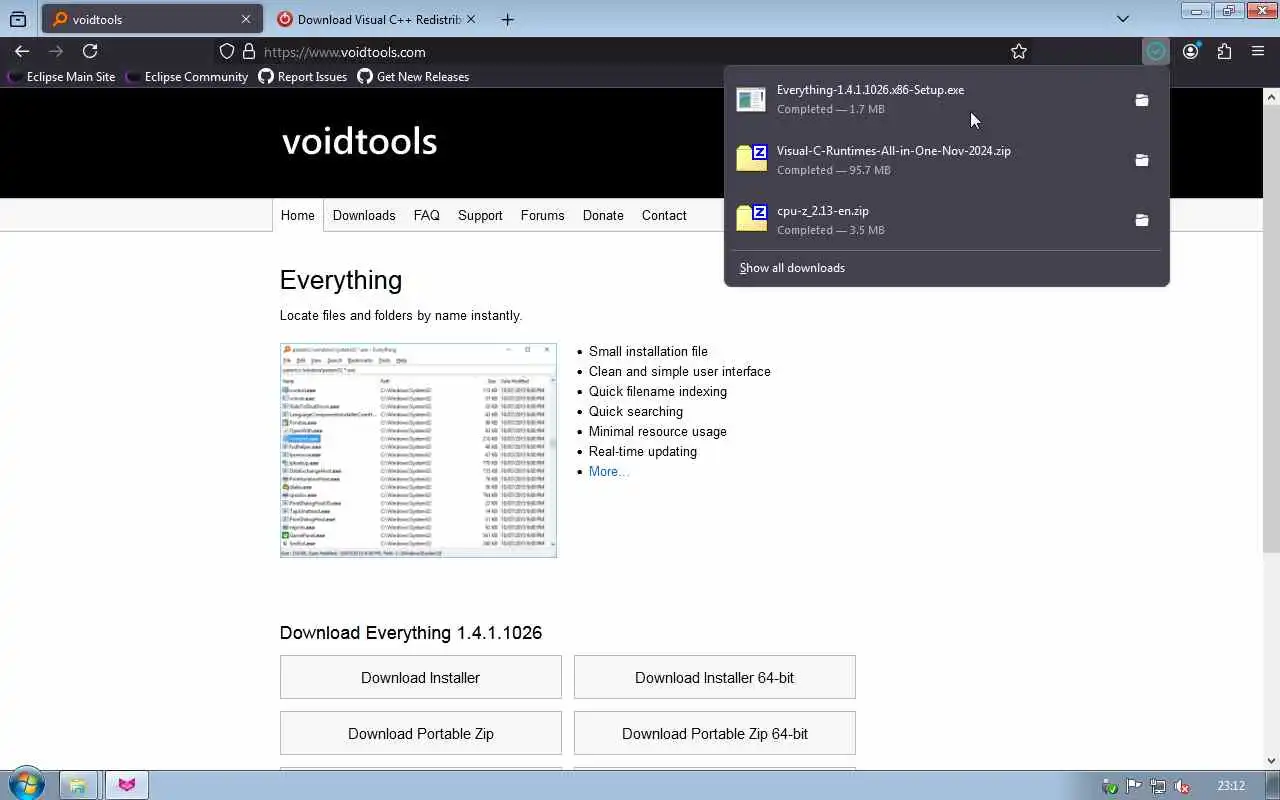Show Everything setup exe in folder
1280x800 pixels.
(1142, 100)
